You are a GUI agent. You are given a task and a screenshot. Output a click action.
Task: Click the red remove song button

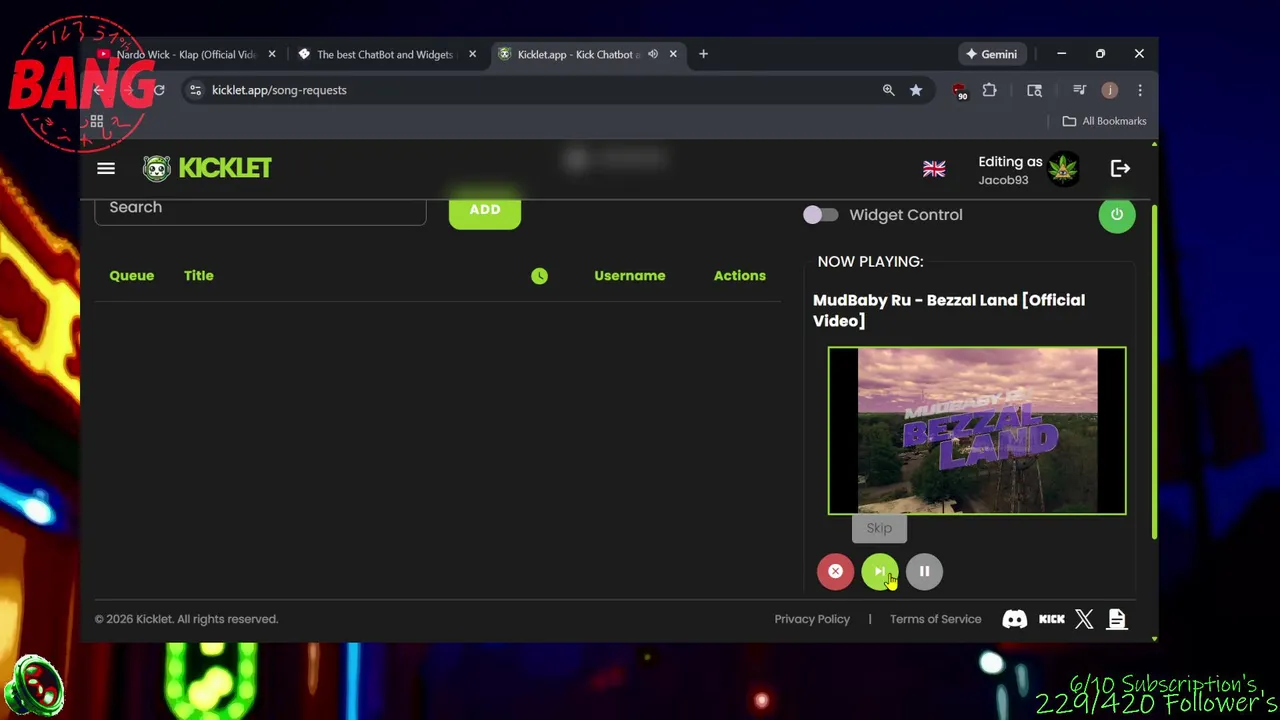point(835,571)
